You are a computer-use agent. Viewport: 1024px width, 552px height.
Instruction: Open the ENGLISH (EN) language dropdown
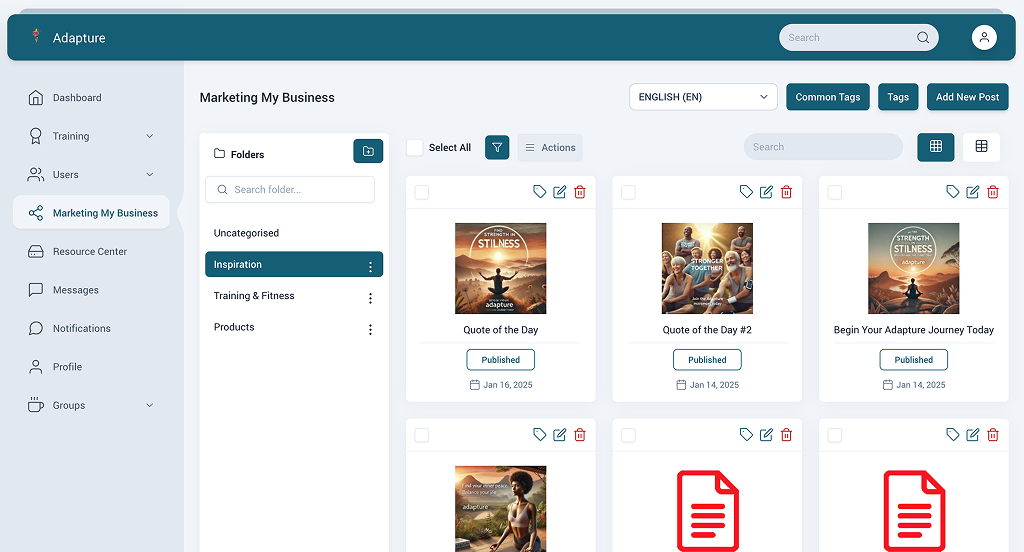click(703, 97)
